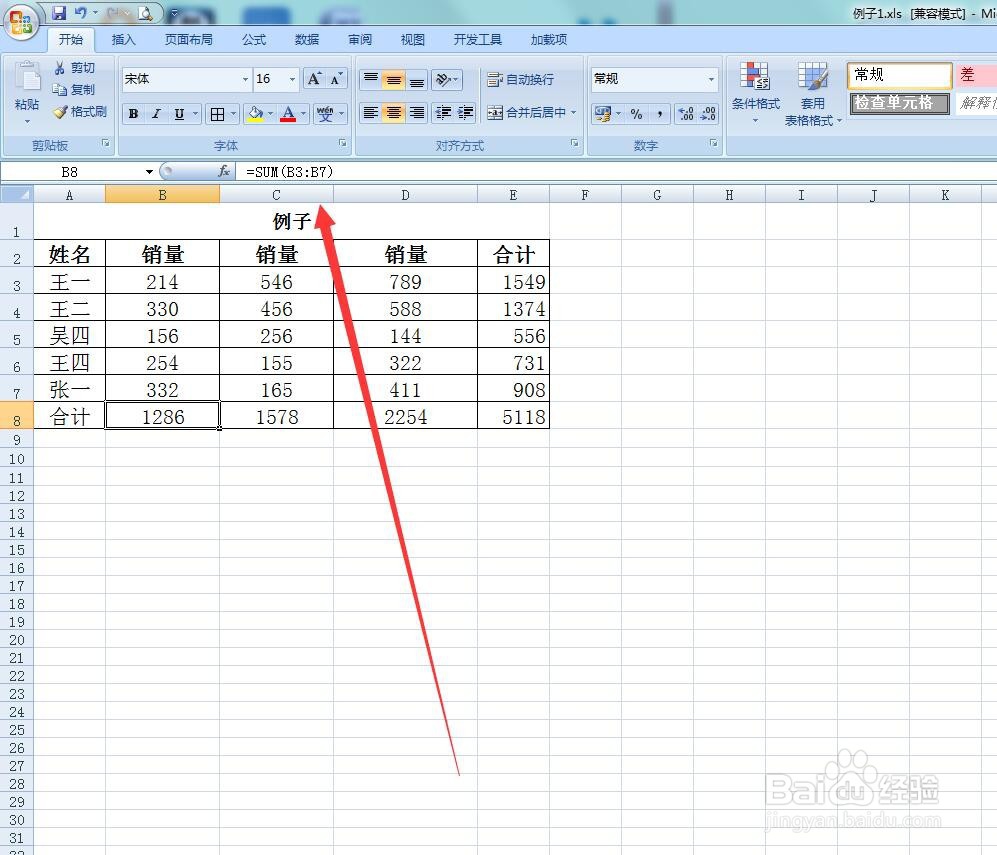Open 套用表格格式 table format gallery
This screenshot has height=855, width=997.
[813, 93]
